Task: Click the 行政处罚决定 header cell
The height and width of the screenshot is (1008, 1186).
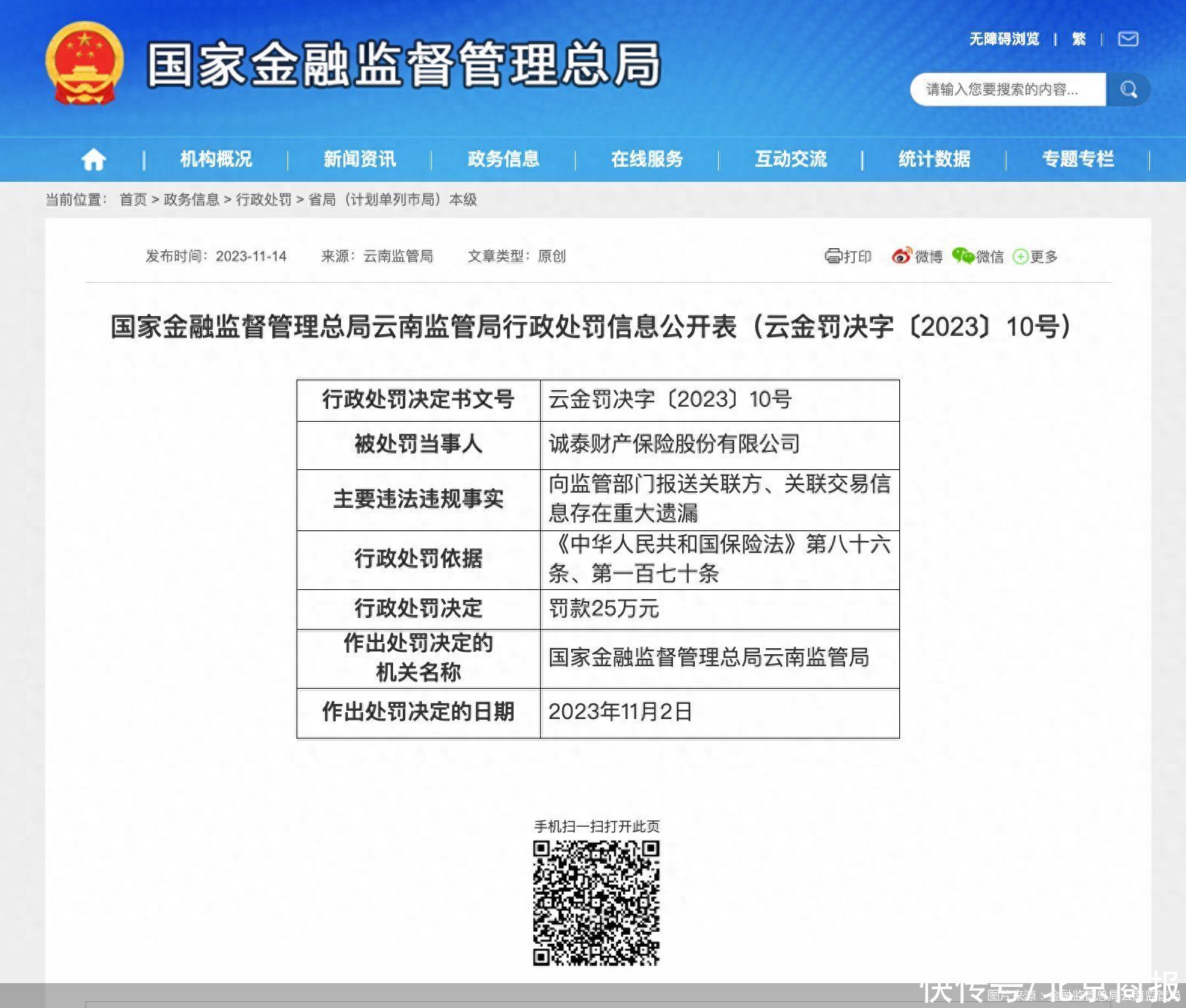Action: click(x=419, y=608)
